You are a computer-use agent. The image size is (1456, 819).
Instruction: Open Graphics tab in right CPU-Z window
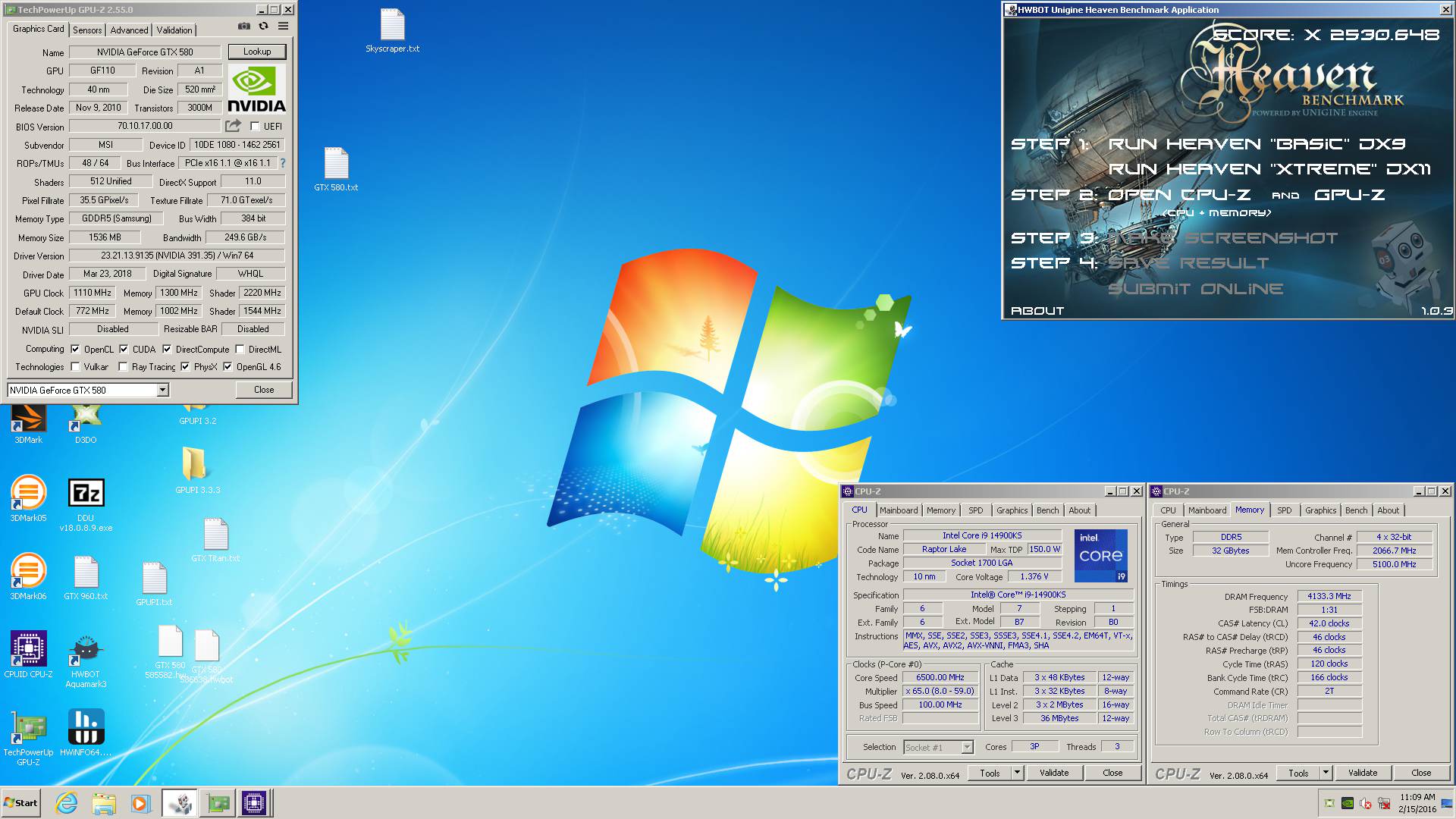1320,510
